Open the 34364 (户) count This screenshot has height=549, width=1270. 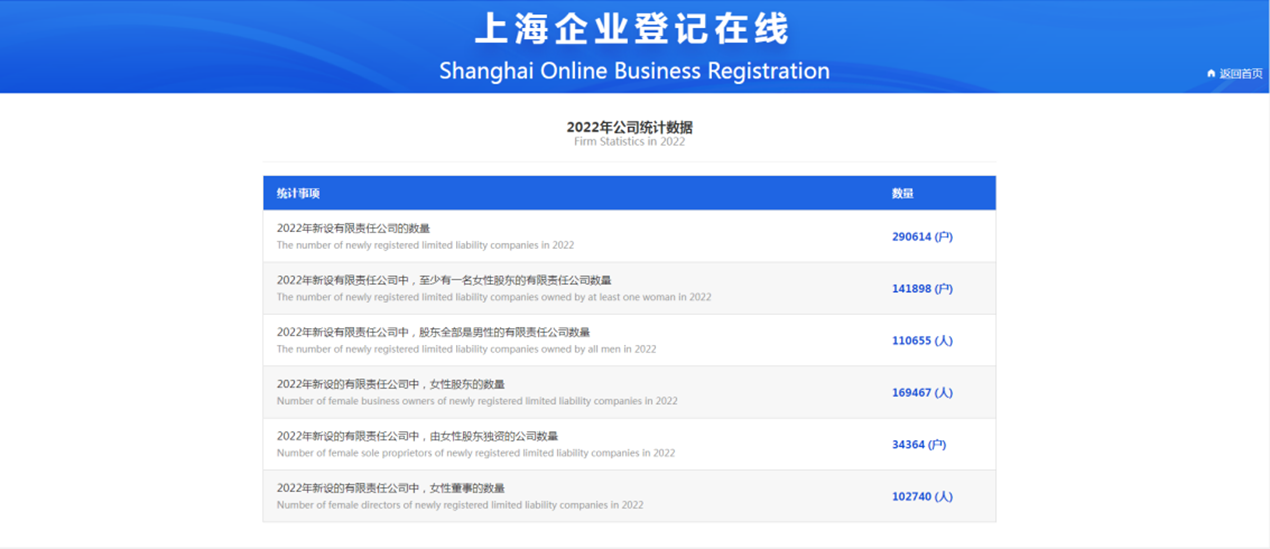point(918,445)
